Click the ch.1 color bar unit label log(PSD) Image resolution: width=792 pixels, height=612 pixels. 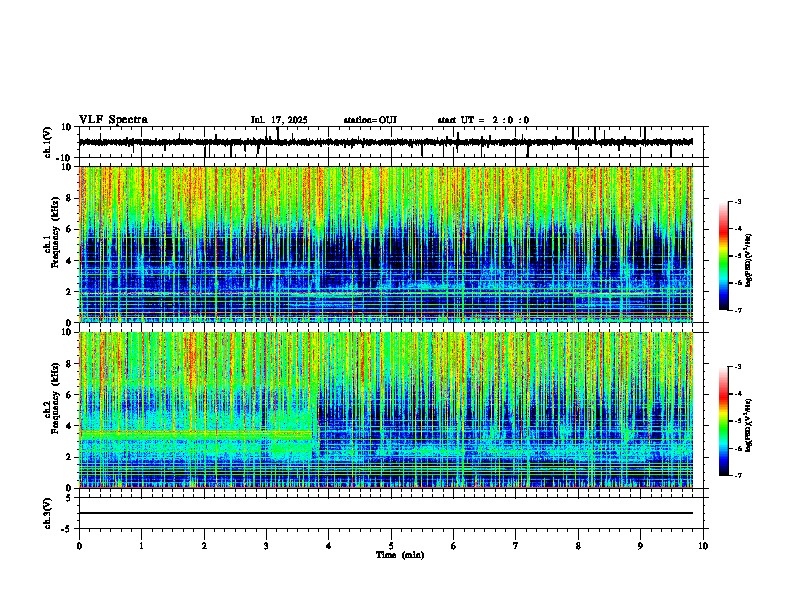point(748,260)
